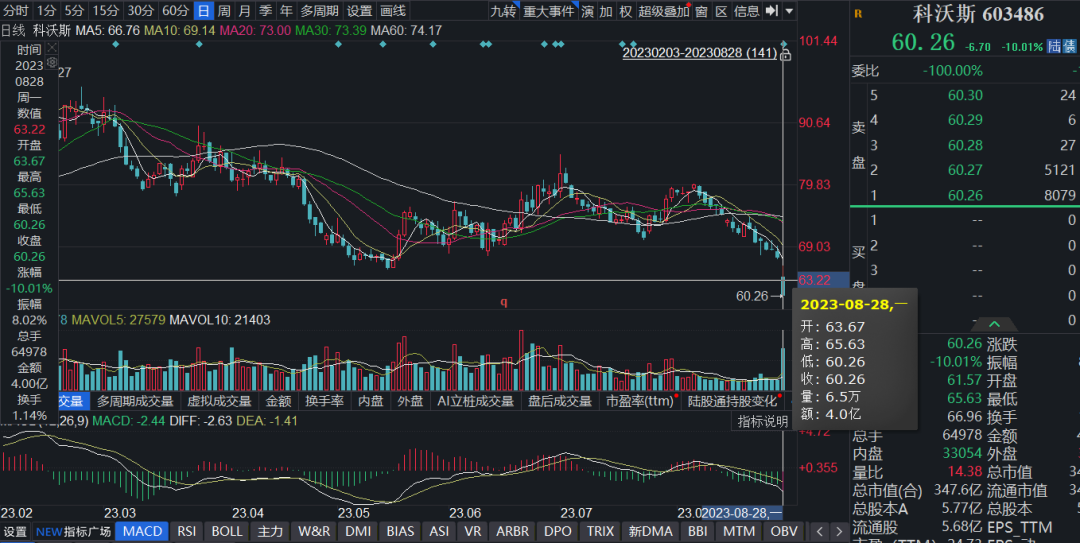This screenshot has height=543, width=1080.
Task: Select the 换手率 volume sub-tab
Action: (324, 401)
